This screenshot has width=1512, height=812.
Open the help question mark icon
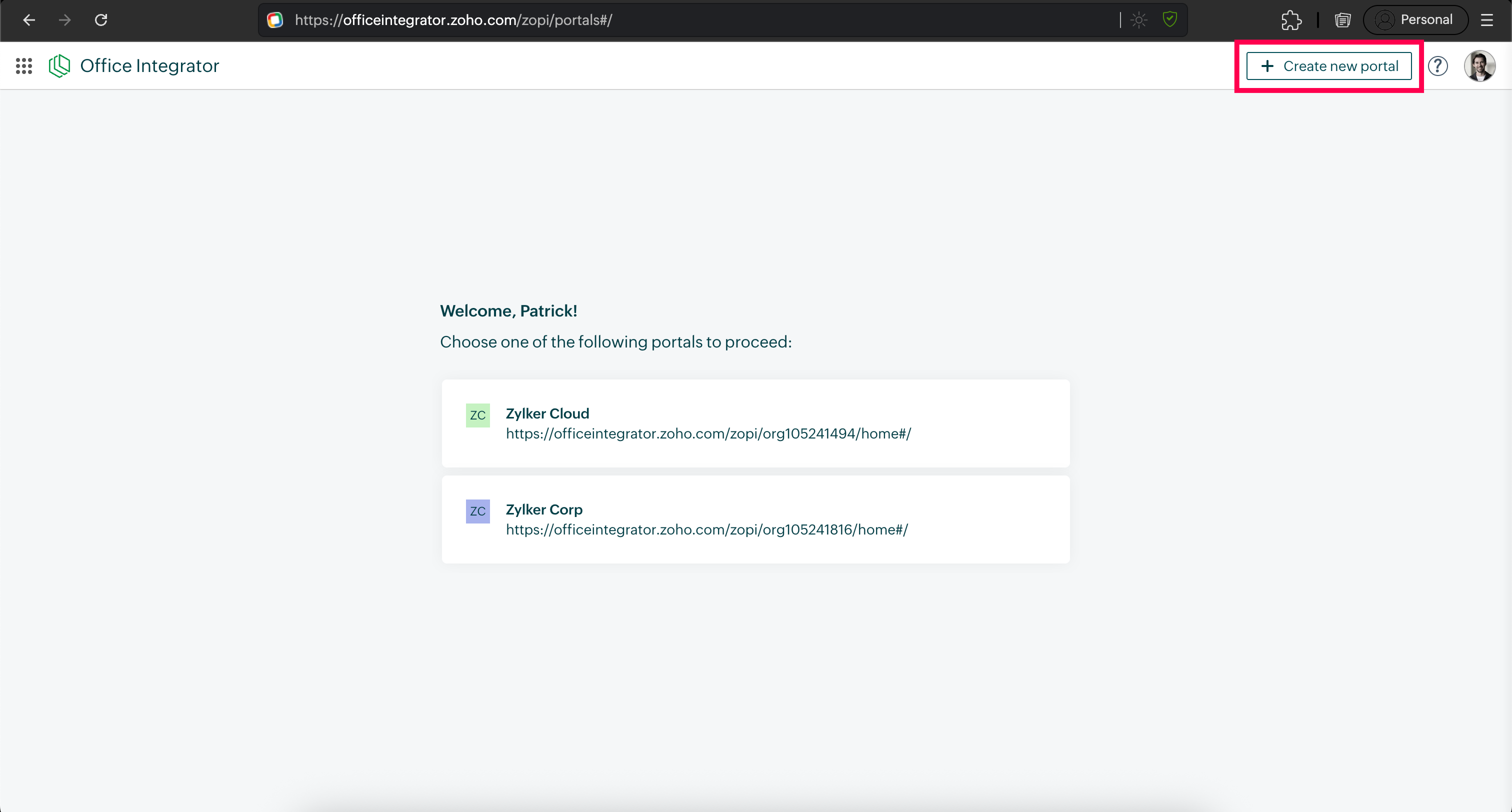pos(1437,66)
